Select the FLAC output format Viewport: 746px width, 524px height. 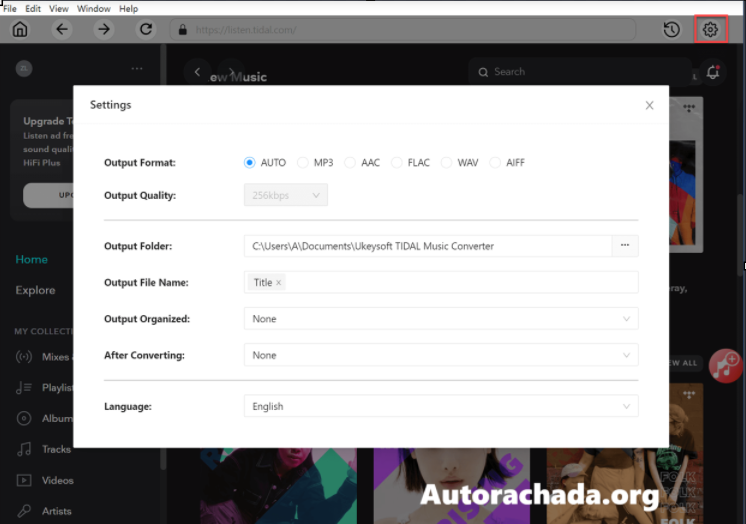click(397, 162)
